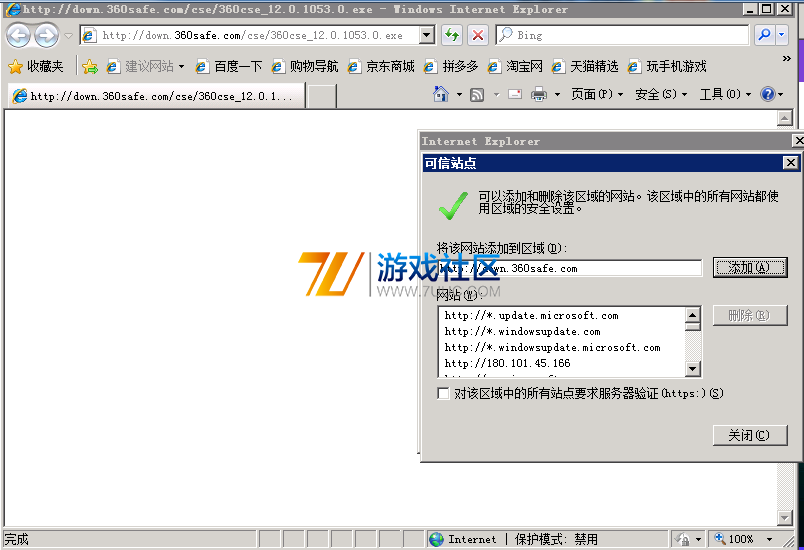Click the 100% zoom level button
Image resolution: width=804 pixels, height=550 pixels.
734,539
